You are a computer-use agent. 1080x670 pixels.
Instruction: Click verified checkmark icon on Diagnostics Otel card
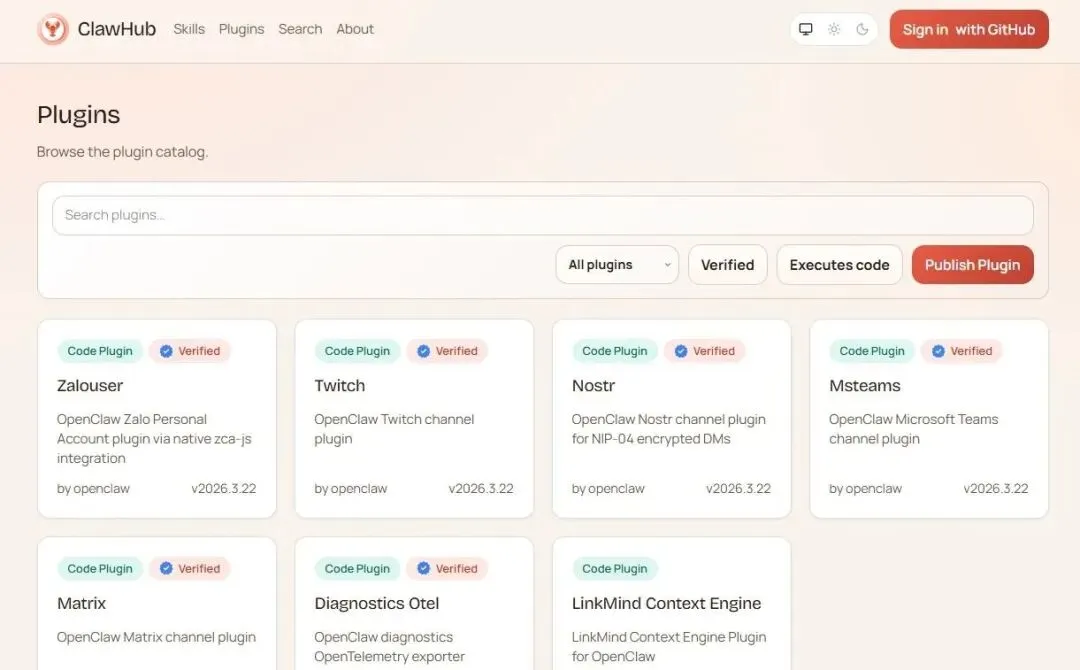point(424,568)
